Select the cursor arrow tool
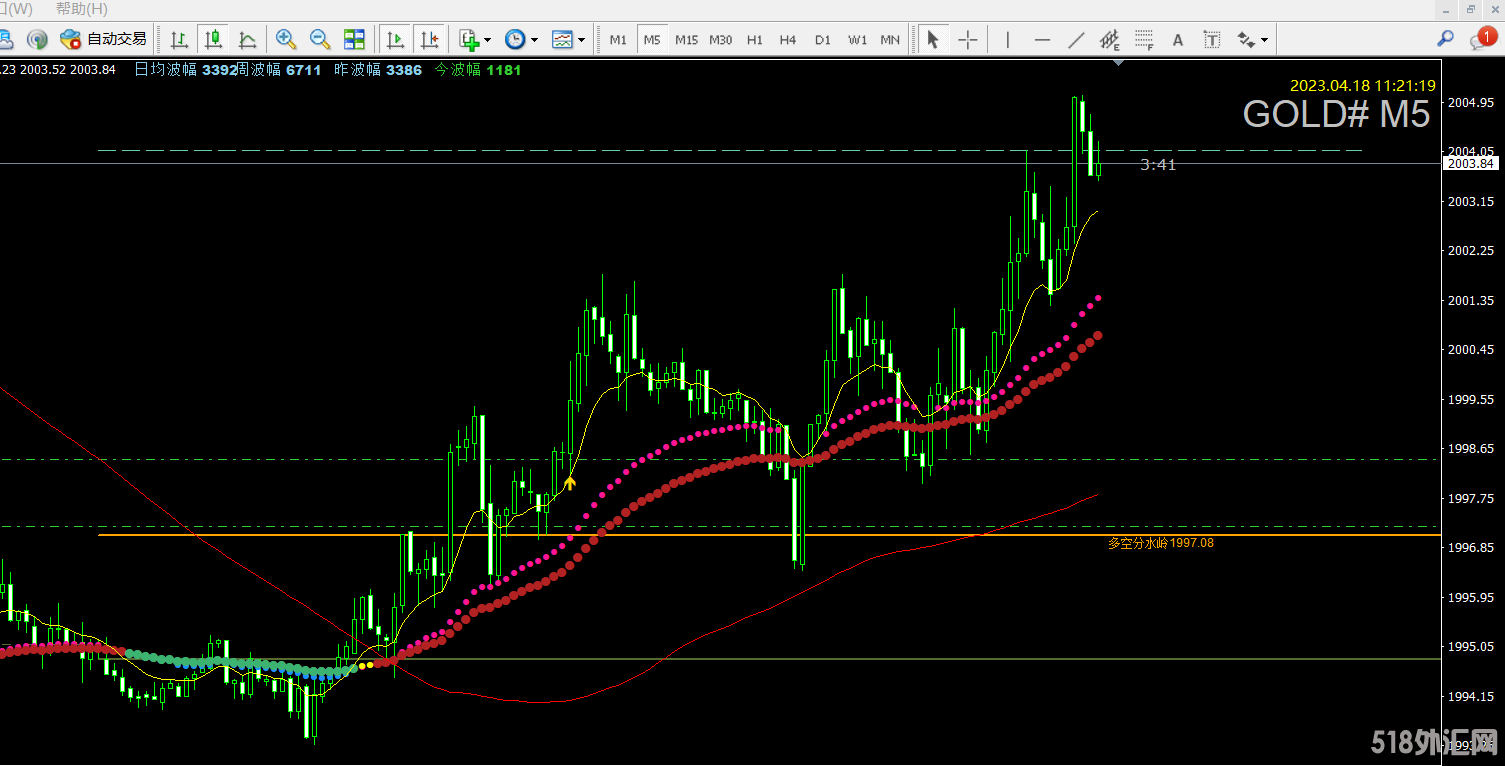 (933, 40)
